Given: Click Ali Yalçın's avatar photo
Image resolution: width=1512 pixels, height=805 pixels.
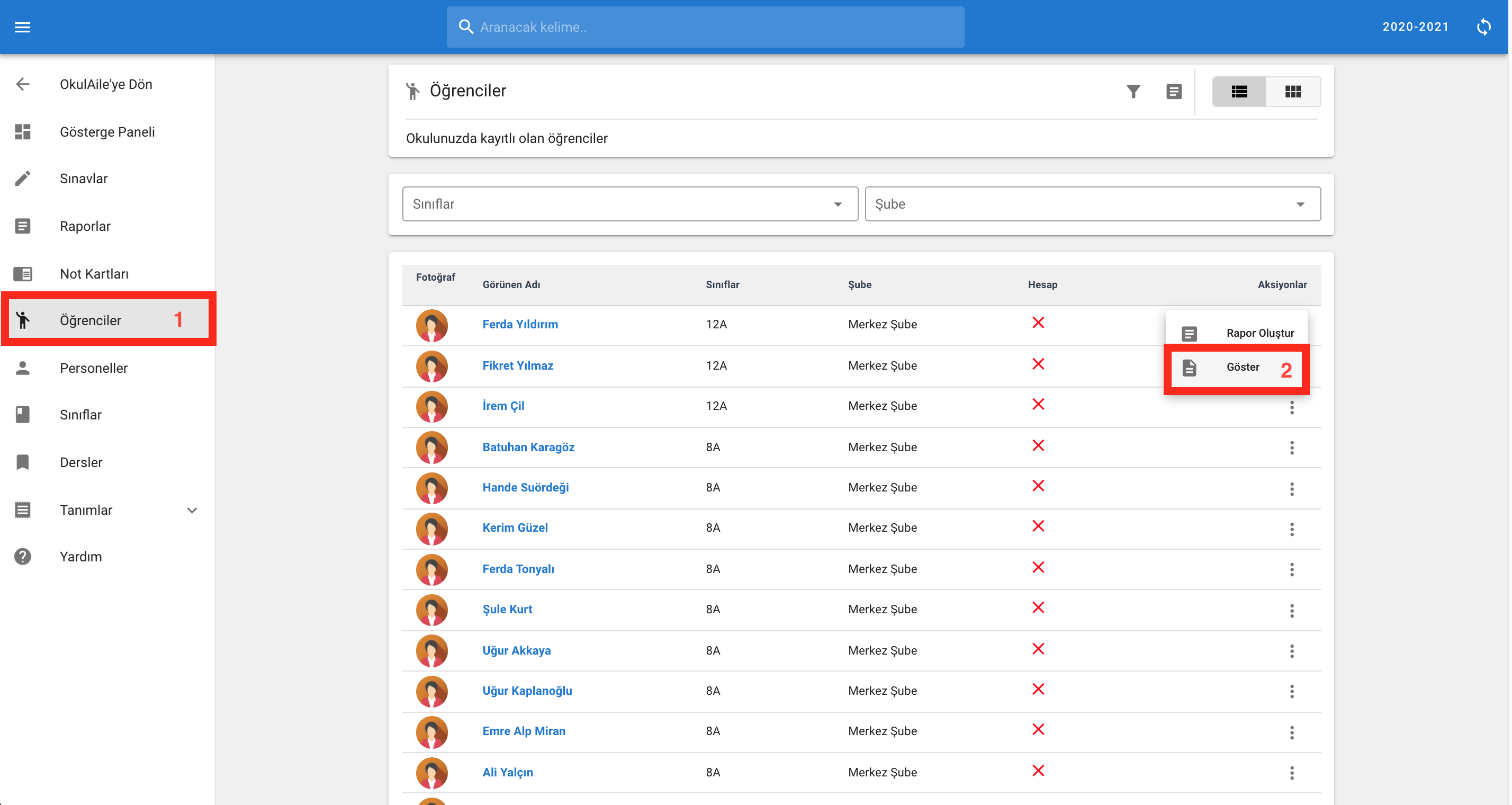Looking at the screenshot, I should [x=431, y=773].
